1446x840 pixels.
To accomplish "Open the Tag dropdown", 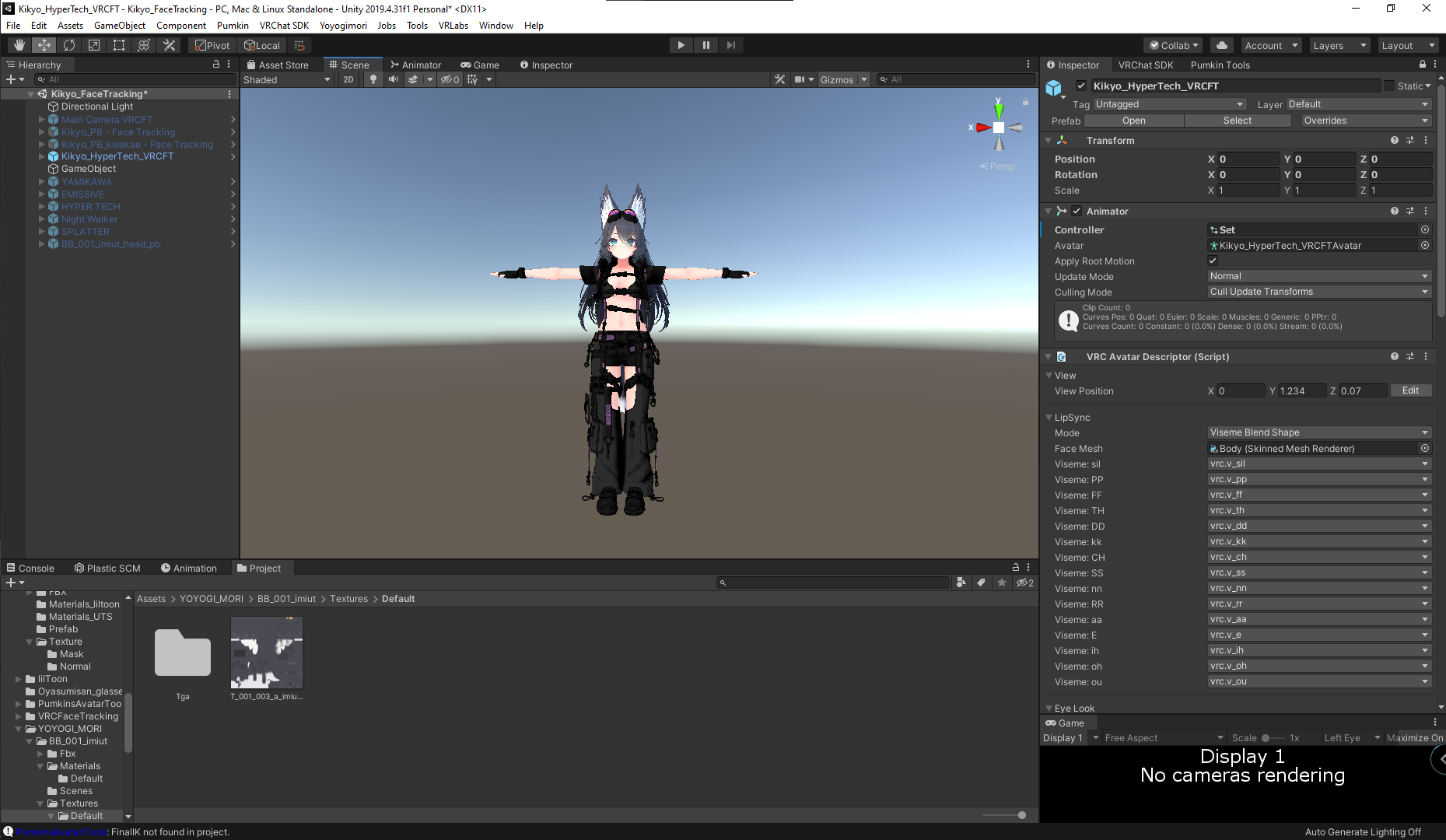I will 1170,104.
